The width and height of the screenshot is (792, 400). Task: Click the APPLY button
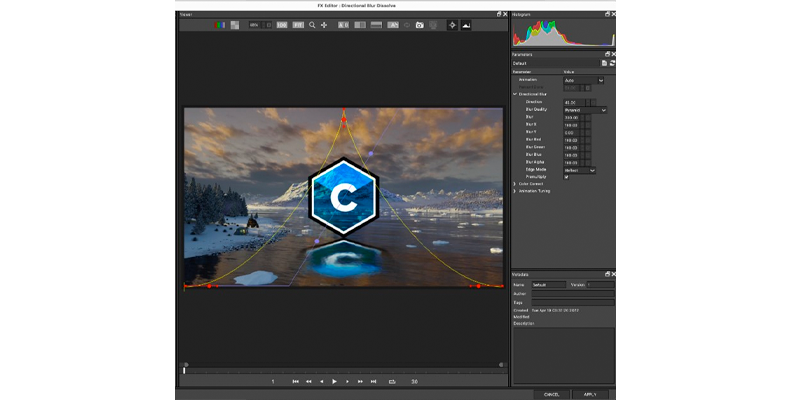[x=590, y=394]
